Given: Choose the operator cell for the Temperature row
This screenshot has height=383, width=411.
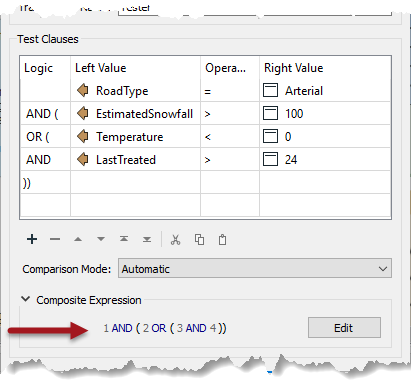Looking at the screenshot, I should pos(230,137).
